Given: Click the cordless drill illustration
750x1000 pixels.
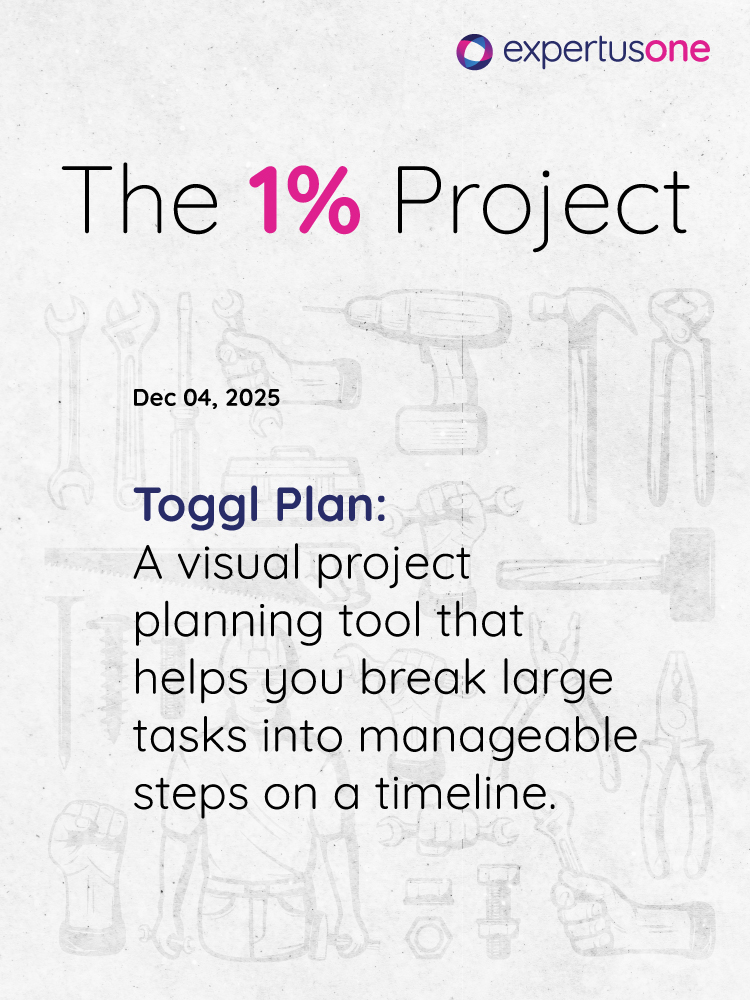Looking at the screenshot, I should click(x=438, y=372).
